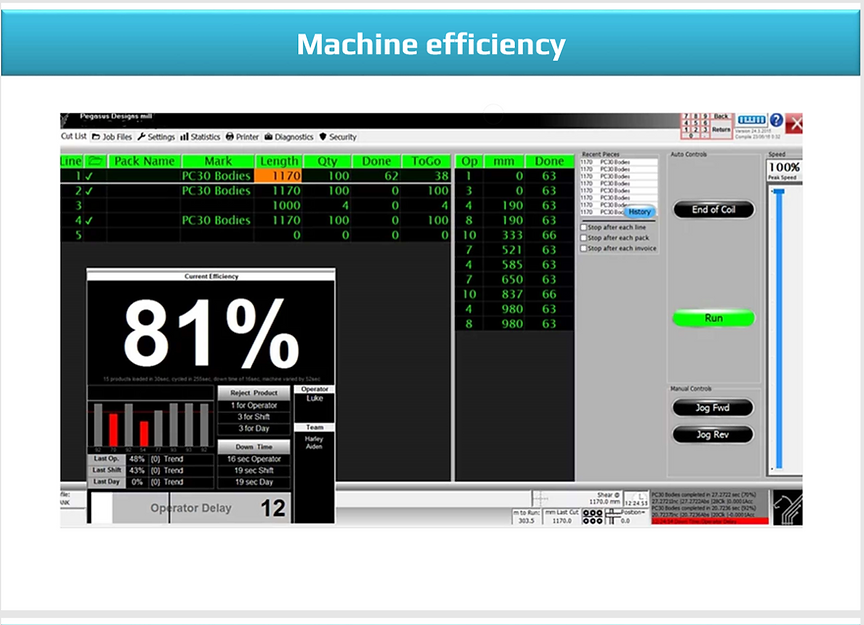864x625 pixels.
Task: Click the tooling diagram icon near Position
Action: point(613,516)
